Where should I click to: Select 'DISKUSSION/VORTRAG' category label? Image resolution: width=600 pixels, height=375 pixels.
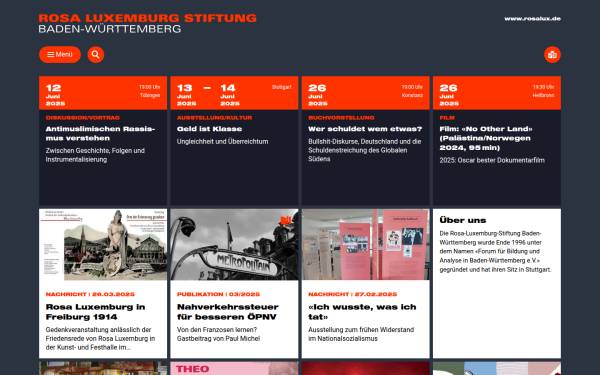point(83,118)
